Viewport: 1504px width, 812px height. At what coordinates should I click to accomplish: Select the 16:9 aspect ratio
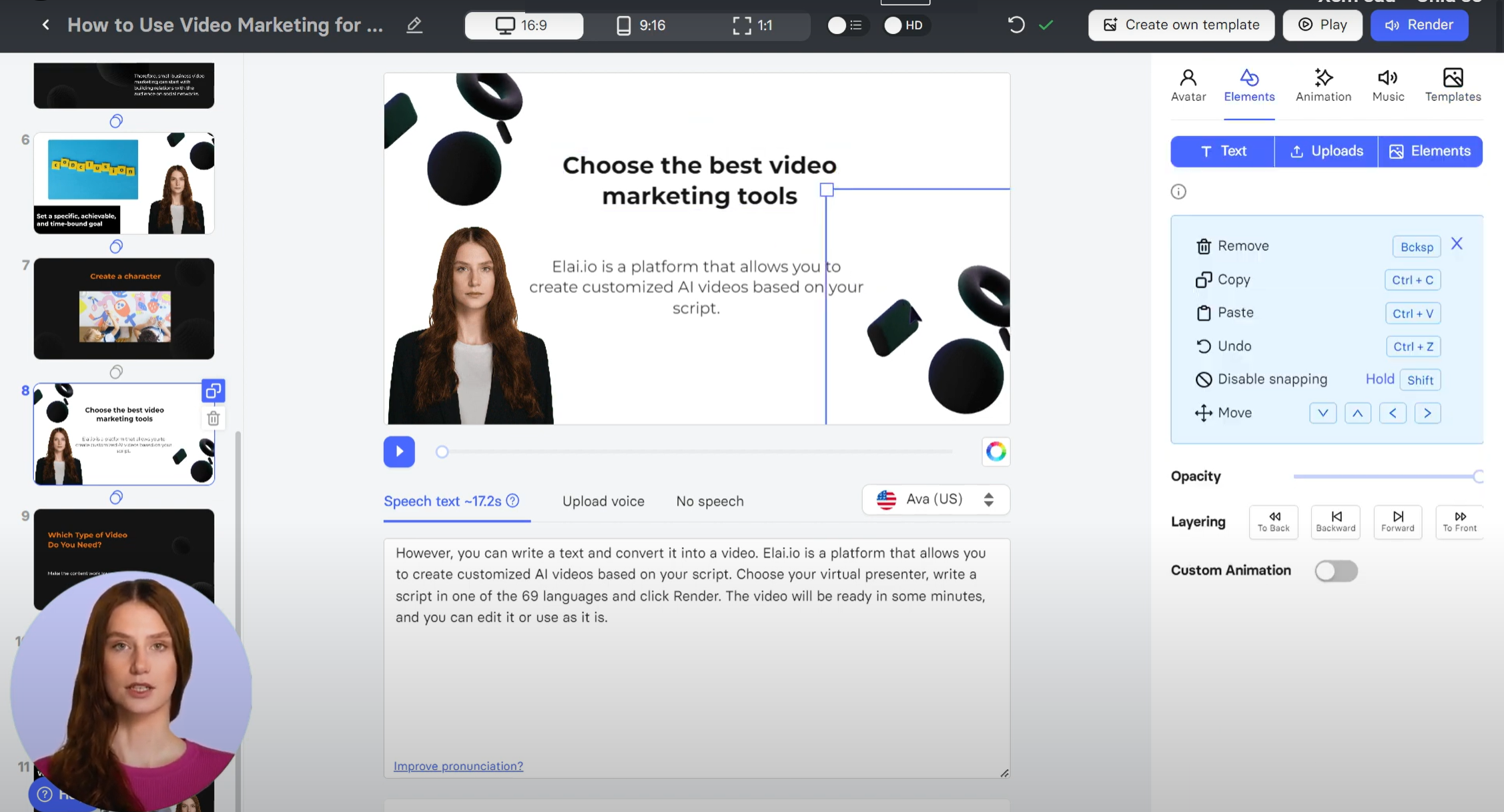524,25
